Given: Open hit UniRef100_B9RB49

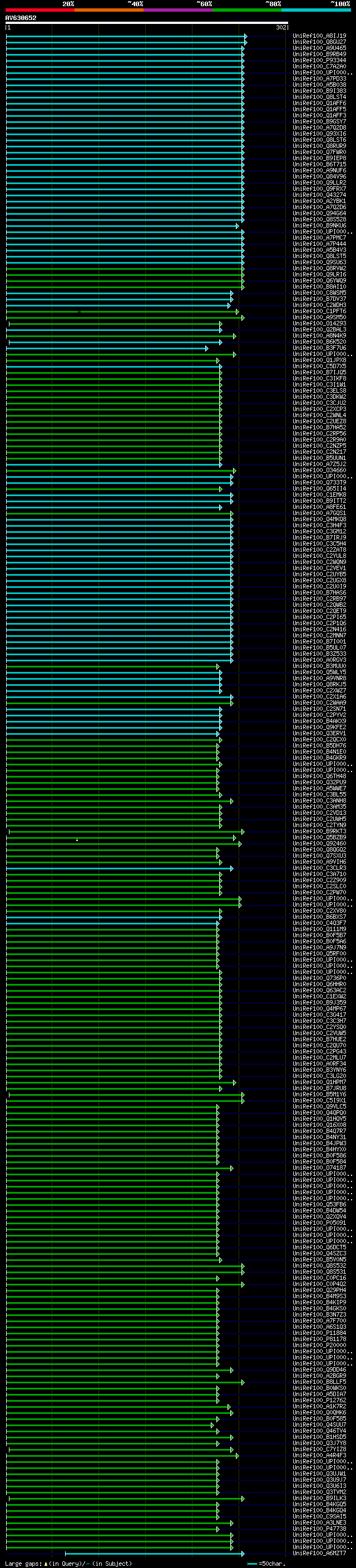Looking at the screenshot, I should click(319, 54).
